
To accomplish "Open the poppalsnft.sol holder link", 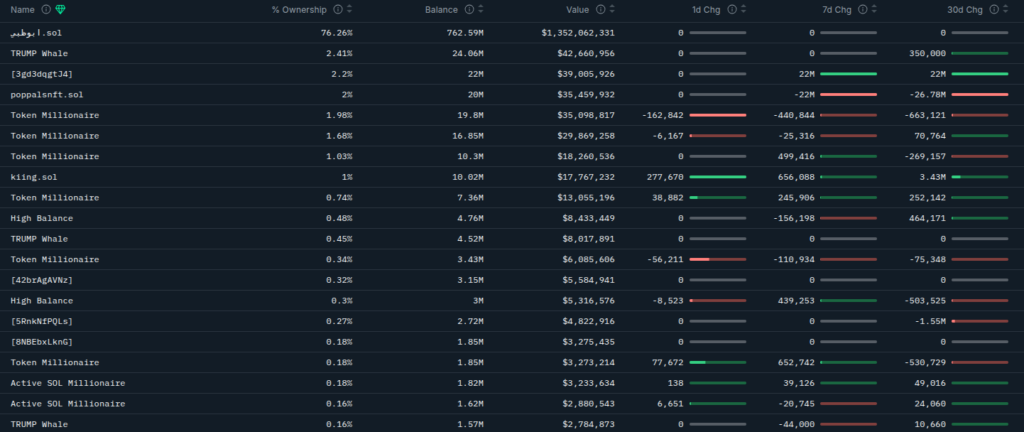I will coord(46,95).
